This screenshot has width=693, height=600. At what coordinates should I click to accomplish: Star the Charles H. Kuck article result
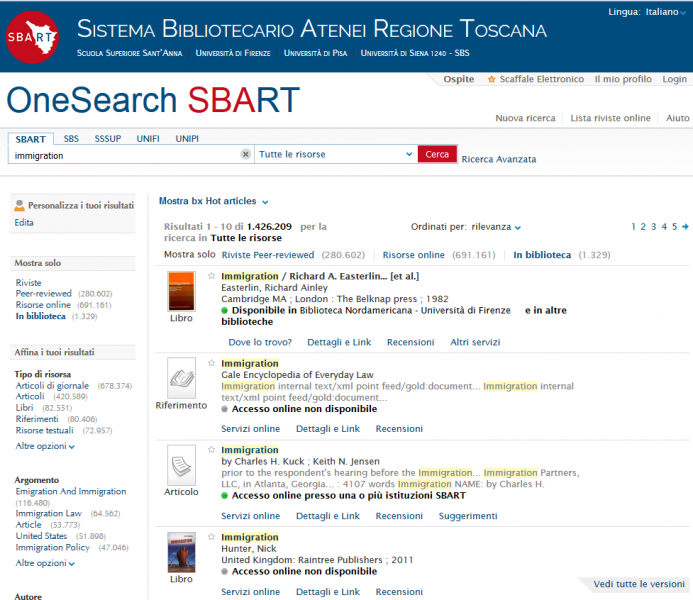(211, 451)
